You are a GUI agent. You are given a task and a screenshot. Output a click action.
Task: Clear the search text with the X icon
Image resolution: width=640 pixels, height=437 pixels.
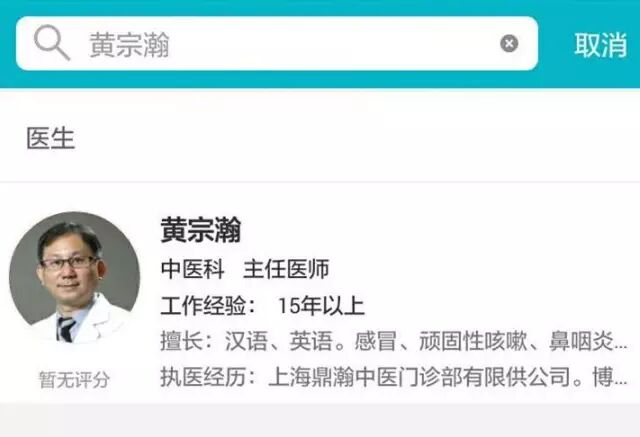coord(509,43)
